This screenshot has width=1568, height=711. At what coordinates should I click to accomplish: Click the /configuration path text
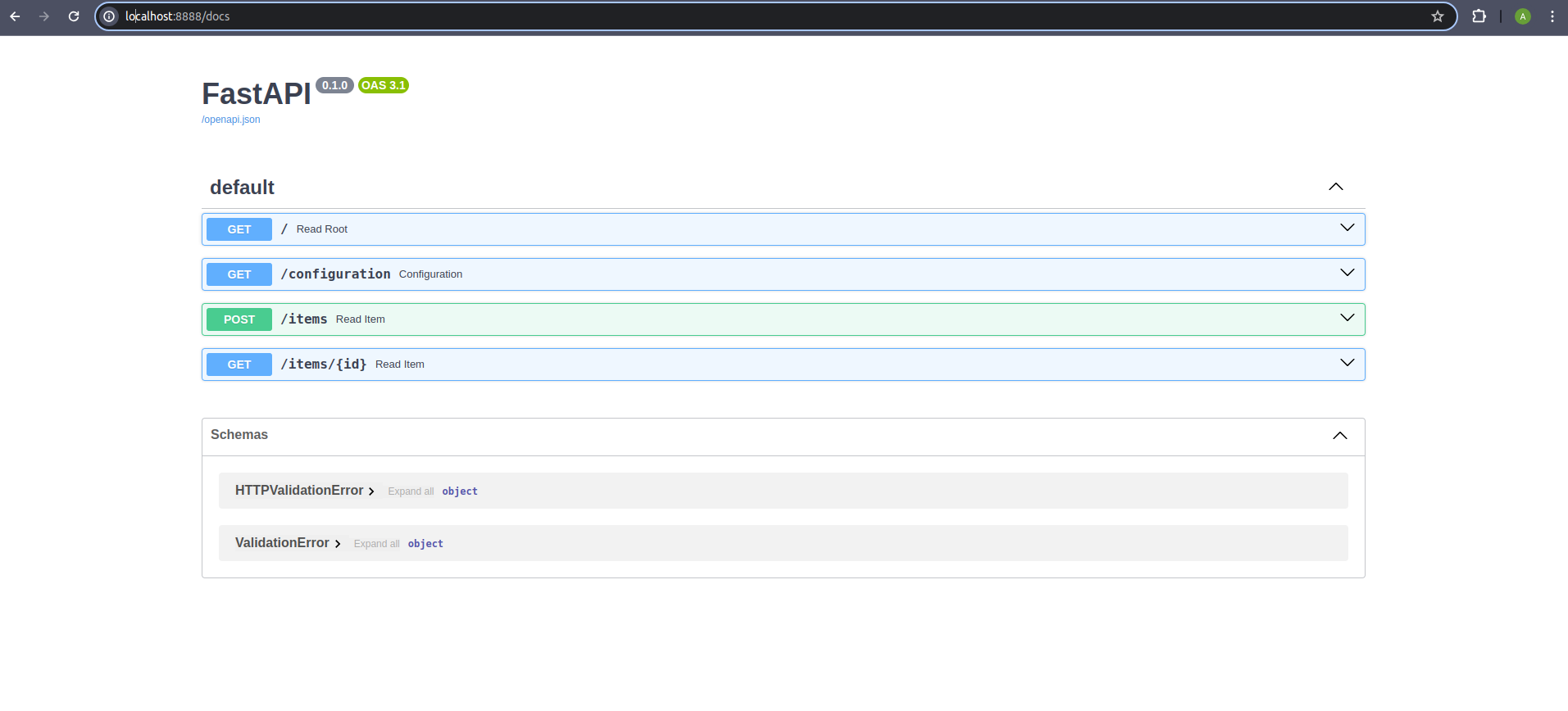point(335,274)
